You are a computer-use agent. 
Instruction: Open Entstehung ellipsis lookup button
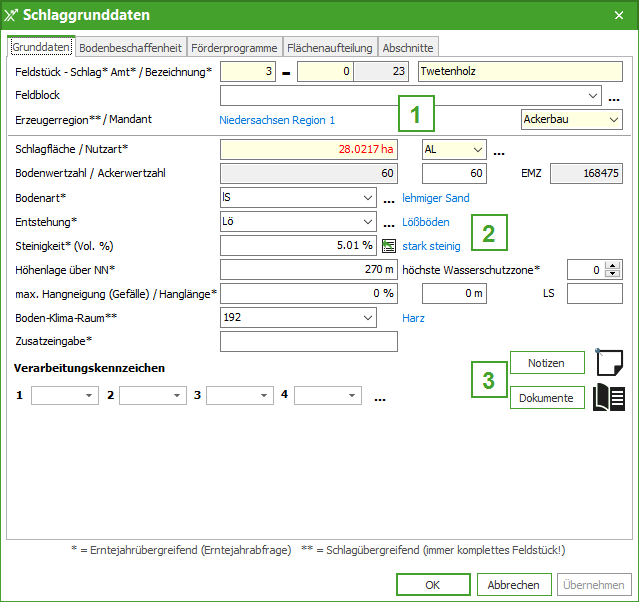click(x=388, y=222)
